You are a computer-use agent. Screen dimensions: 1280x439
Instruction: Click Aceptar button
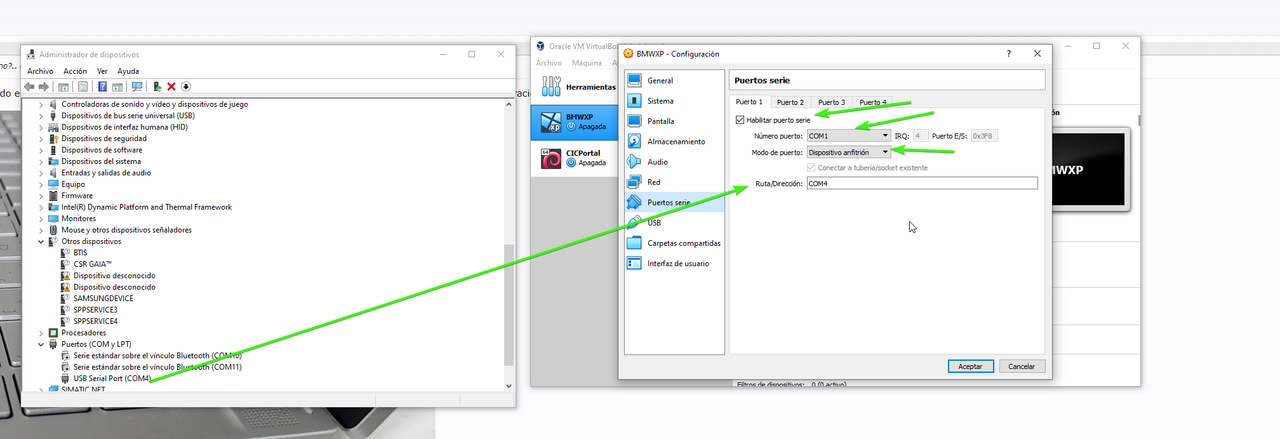(970, 367)
